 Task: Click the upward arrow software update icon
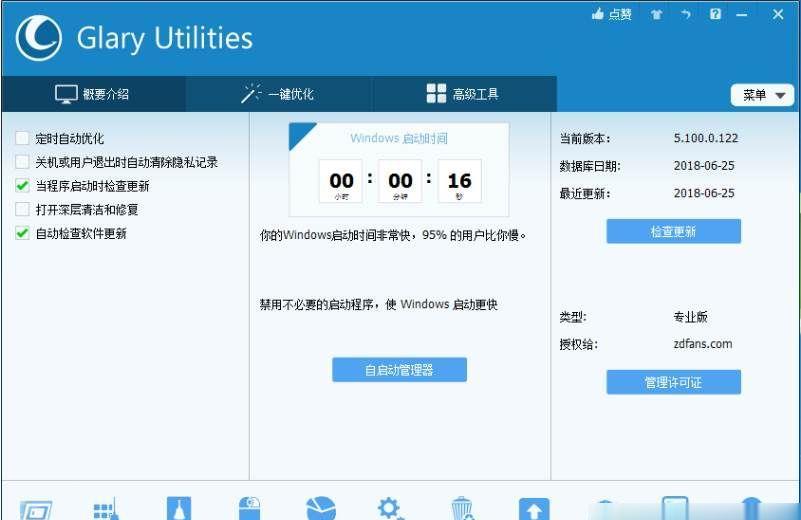coord(534,509)
